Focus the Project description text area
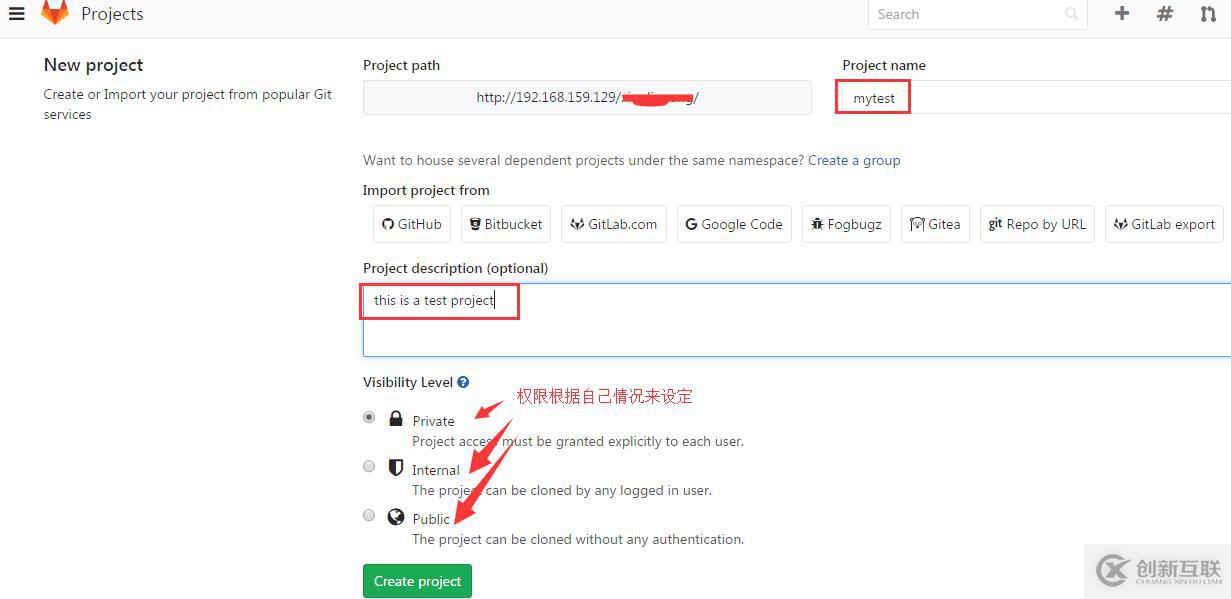Image resolution: width=1231 pixels, height=599 pixels. (x=797, y=320)
